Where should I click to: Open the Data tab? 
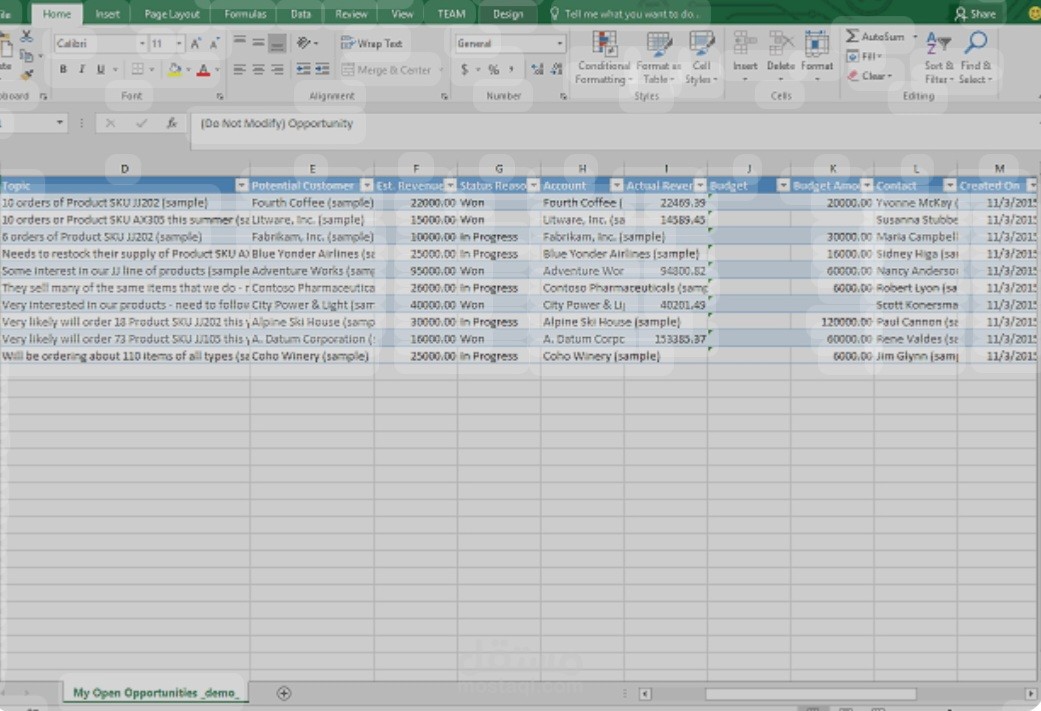[300, 14]
